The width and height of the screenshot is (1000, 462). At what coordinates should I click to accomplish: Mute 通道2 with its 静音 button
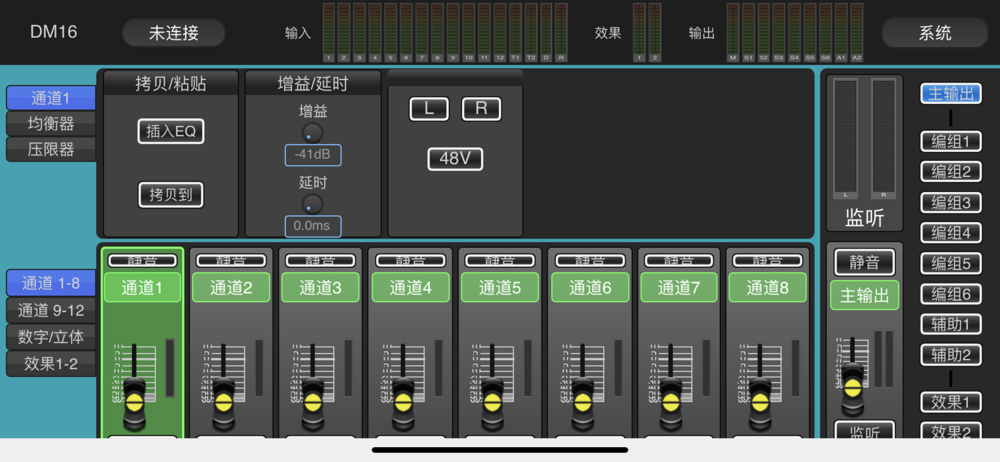coord(231,261)
